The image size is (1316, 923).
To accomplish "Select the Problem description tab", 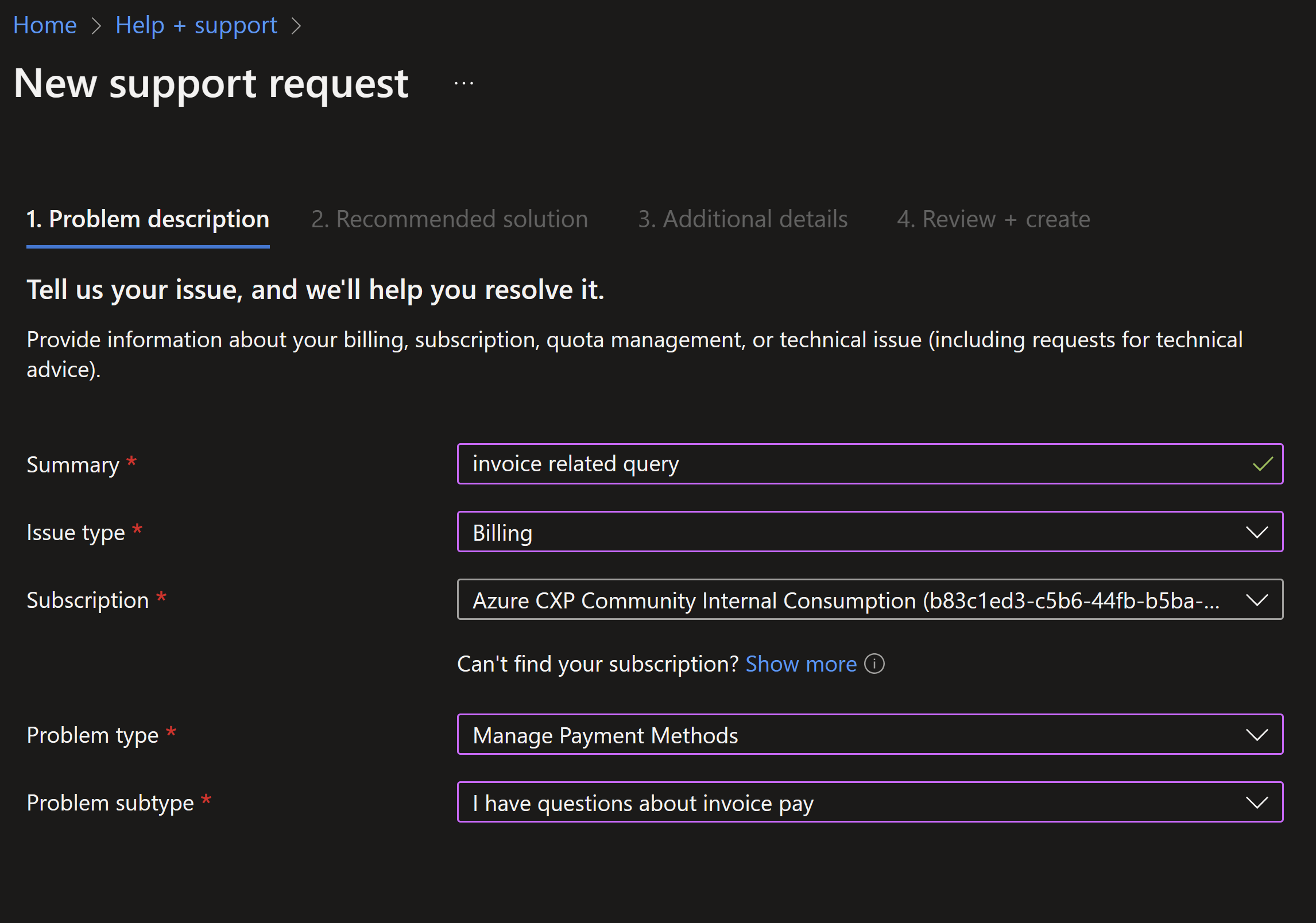I will tap(148, 219).
